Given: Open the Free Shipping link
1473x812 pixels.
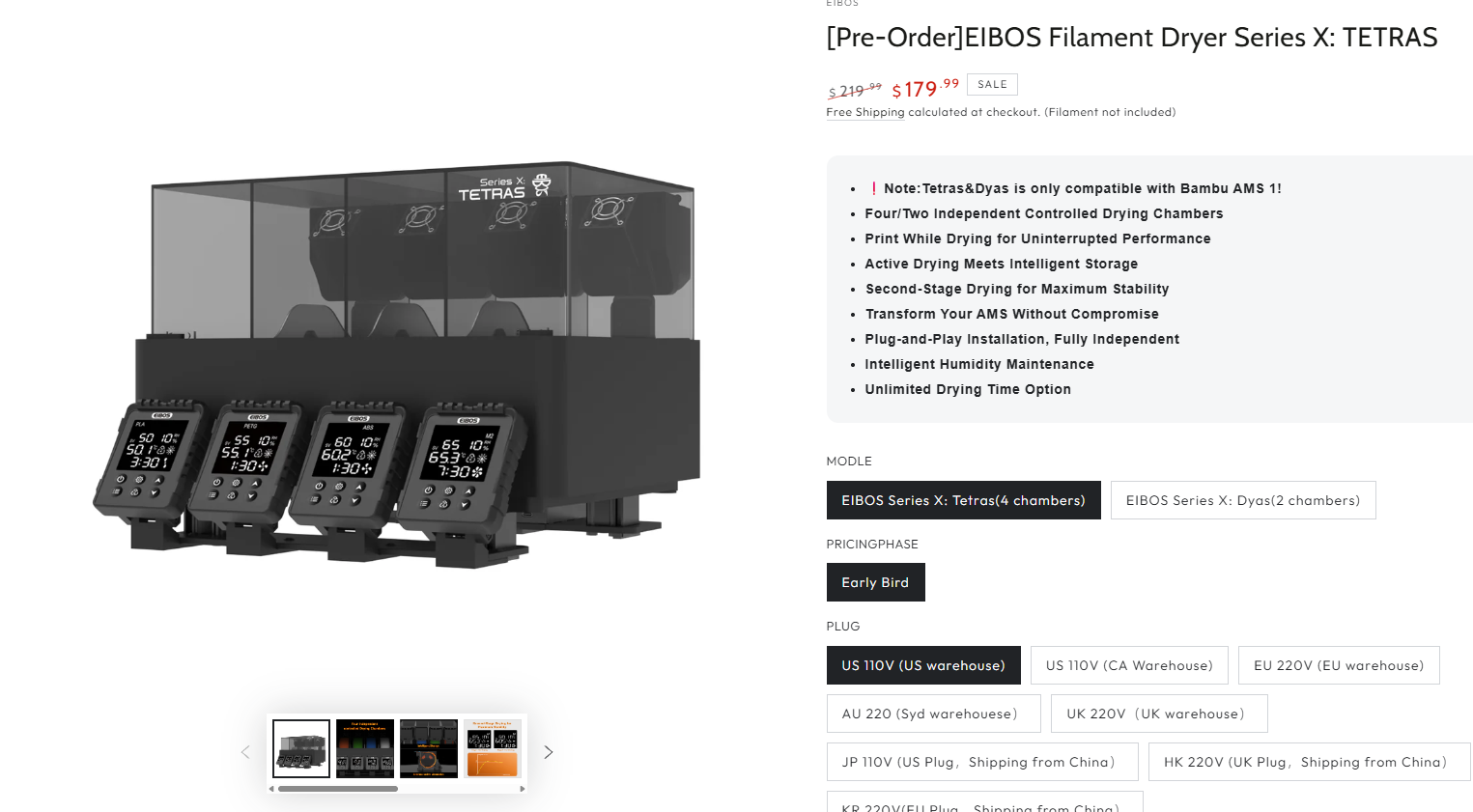Looking at the screenshot, I should 865,112.
